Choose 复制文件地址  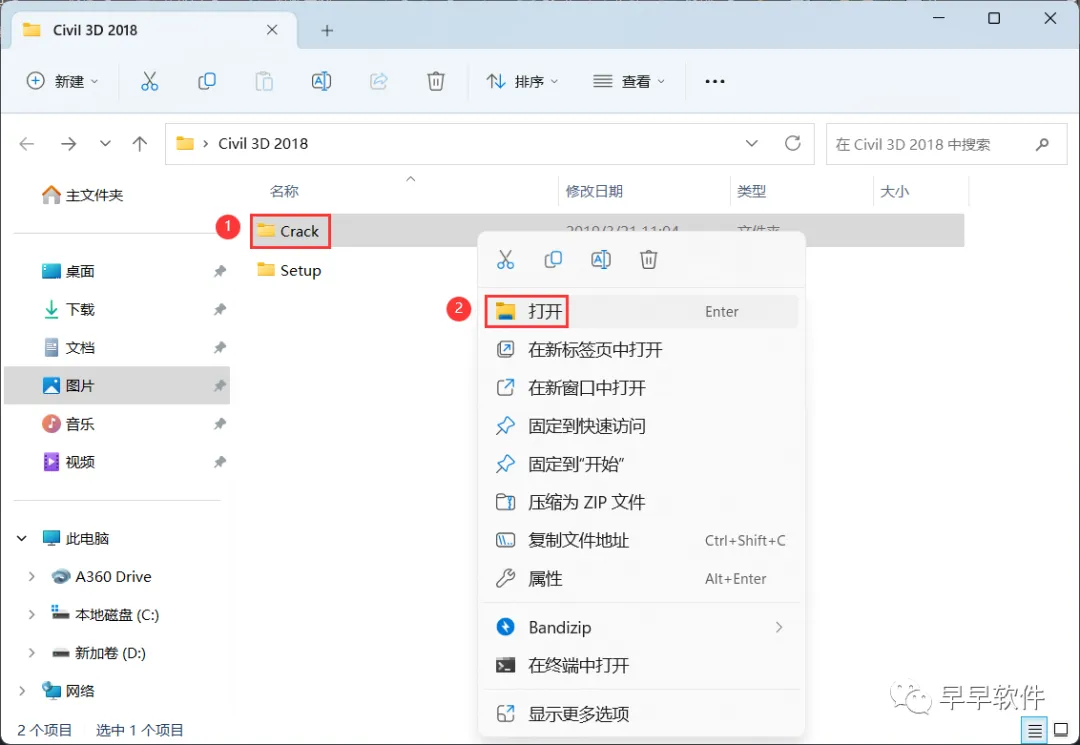(x=641, y=541)
